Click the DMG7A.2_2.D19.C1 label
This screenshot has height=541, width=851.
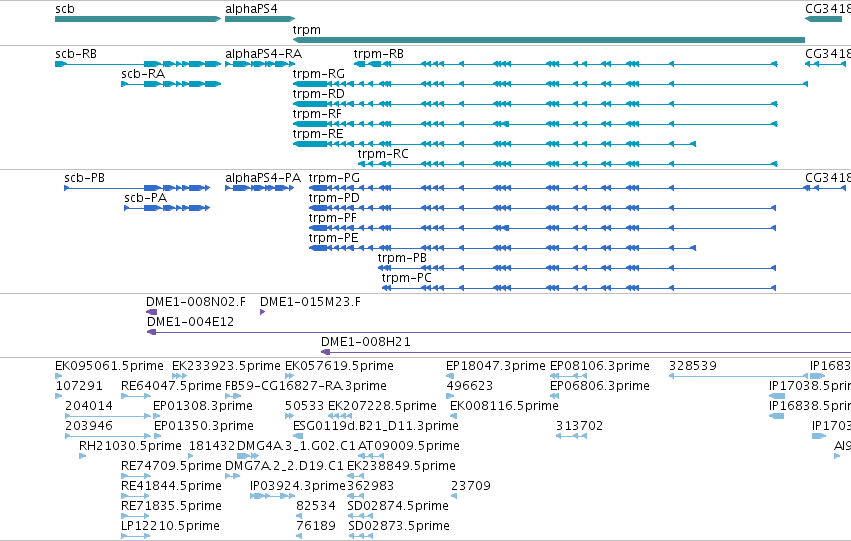coord(284,466)
